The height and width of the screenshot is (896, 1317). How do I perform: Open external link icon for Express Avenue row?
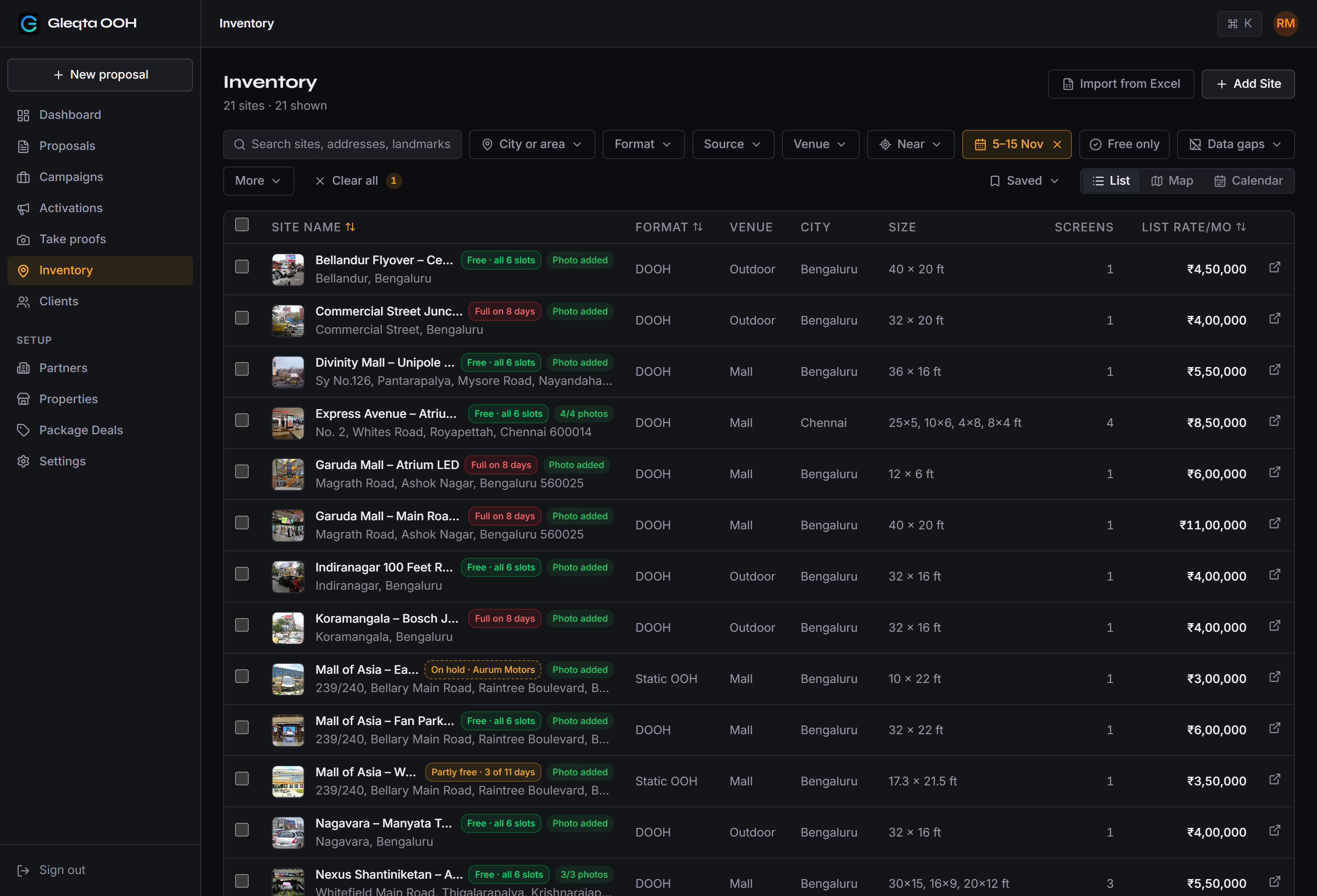point(1274,421)
